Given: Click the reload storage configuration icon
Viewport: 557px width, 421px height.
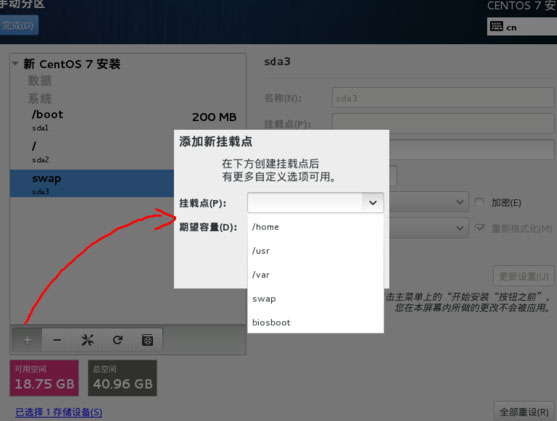Looking at the screenshot, I should 118,340.
